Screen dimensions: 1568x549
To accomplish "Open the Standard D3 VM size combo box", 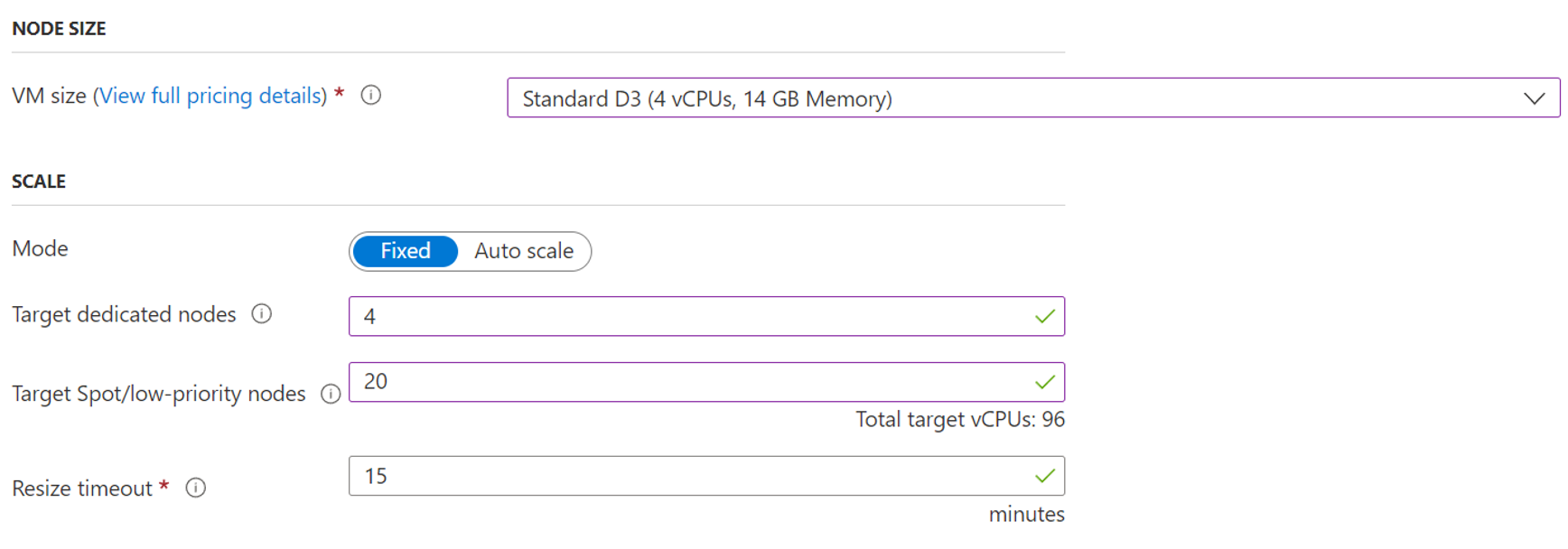I will coord(994,98).
